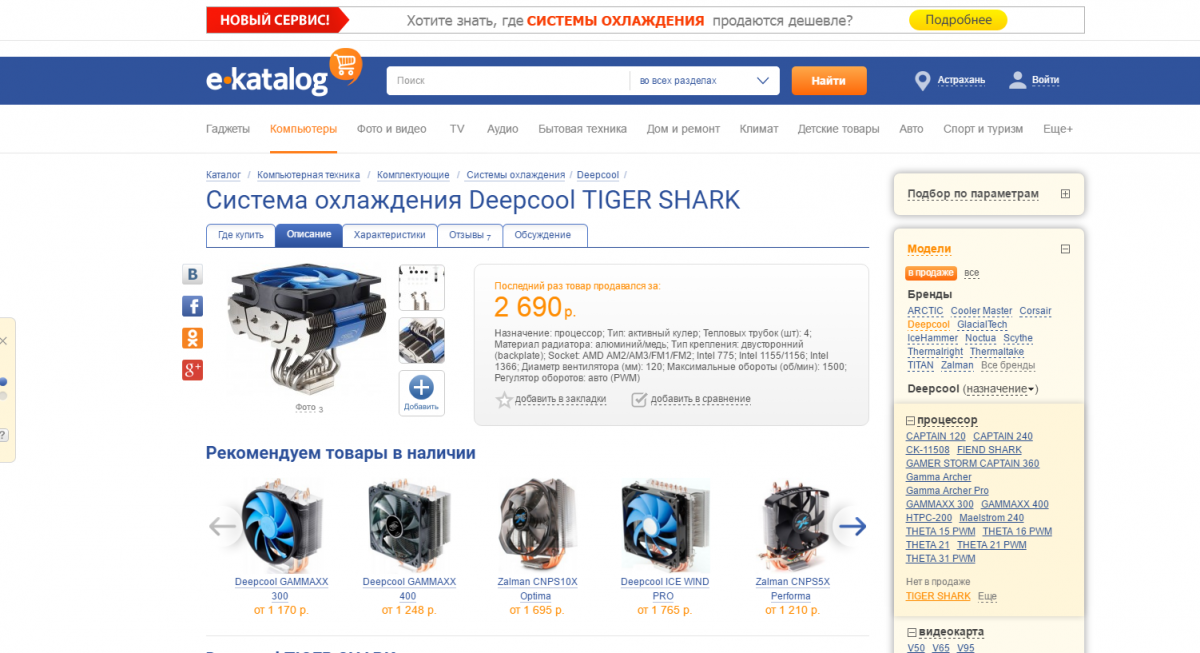Expand 'Подбор по параметрам' panel
Image resolution: width=1200 pixels, height=653 pixels.
1065,194
